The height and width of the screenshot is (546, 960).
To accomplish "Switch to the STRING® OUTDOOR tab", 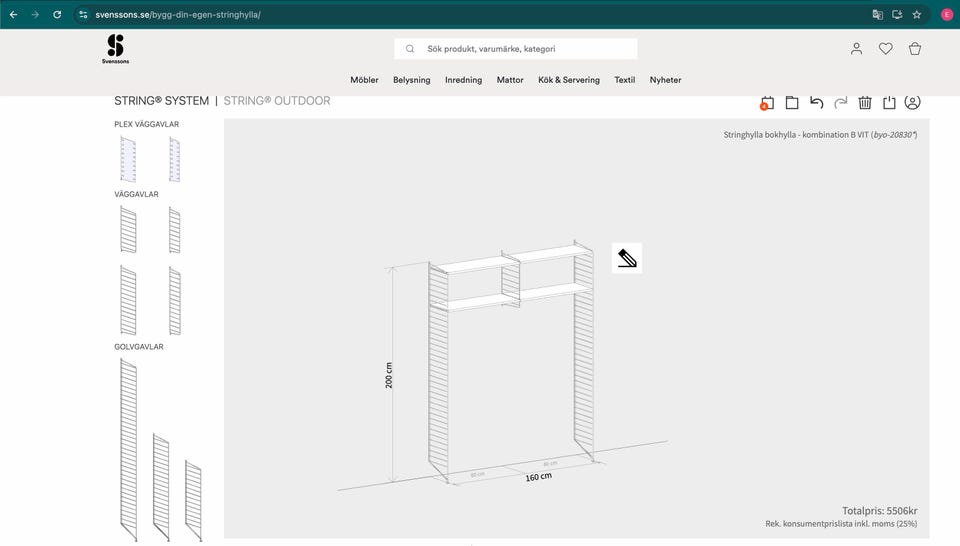I will coord(276,101).
